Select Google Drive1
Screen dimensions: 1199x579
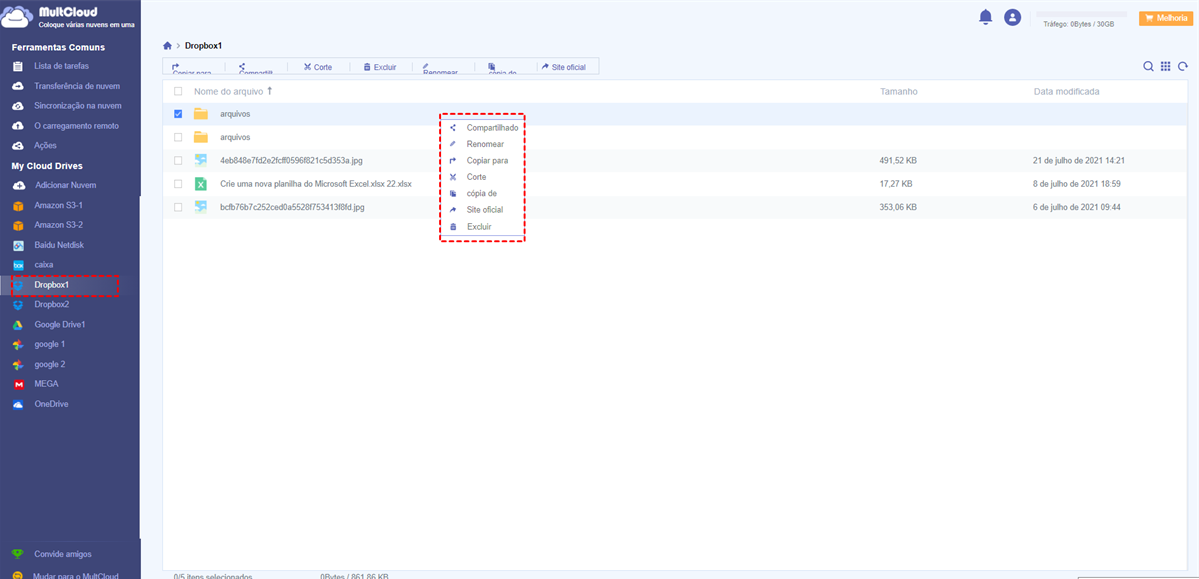tap(60, 324)
